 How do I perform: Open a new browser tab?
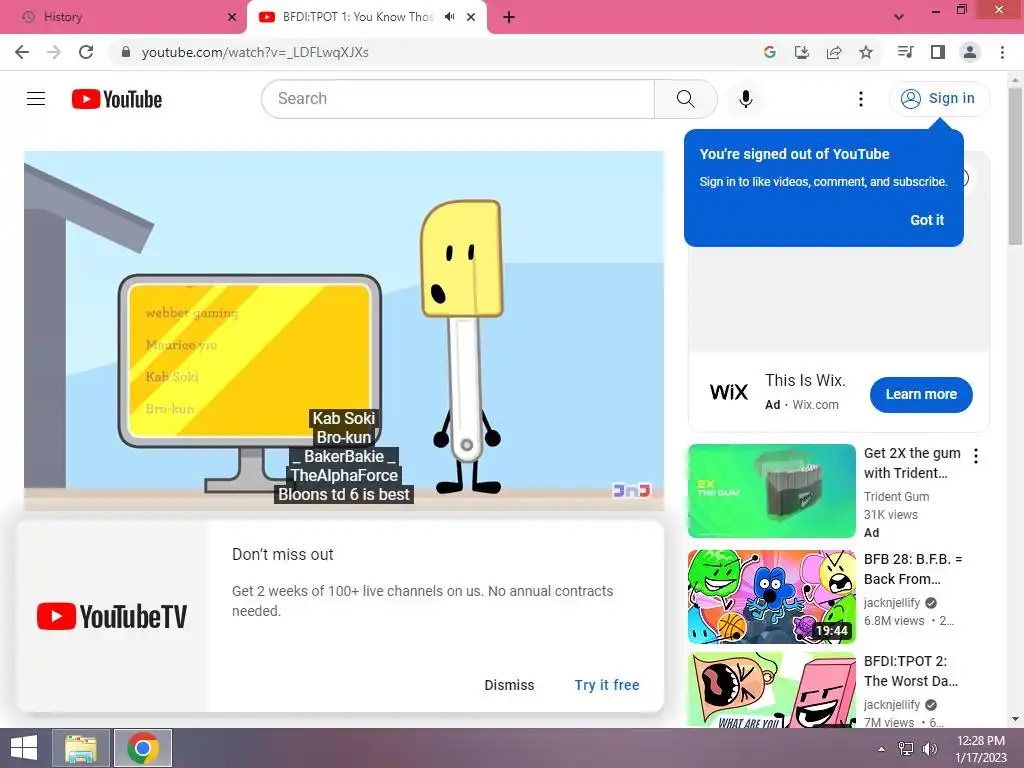[x=509, y=17]
